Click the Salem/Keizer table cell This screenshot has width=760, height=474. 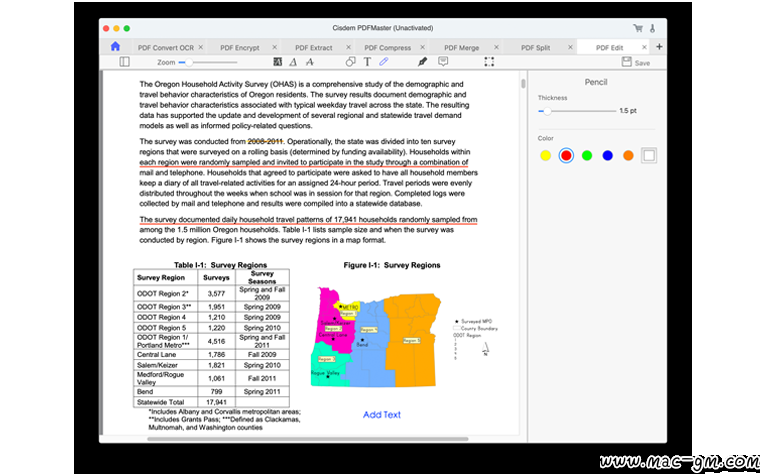pos(165,365)
